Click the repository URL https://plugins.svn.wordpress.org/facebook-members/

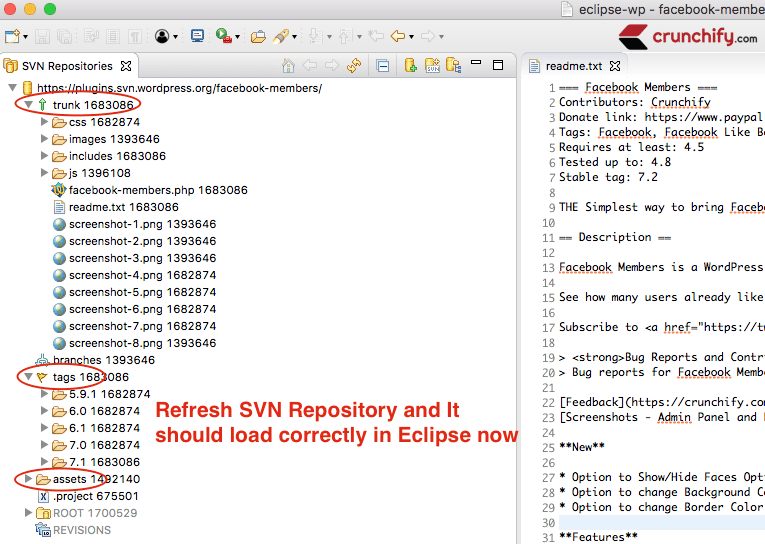[180, 88]
